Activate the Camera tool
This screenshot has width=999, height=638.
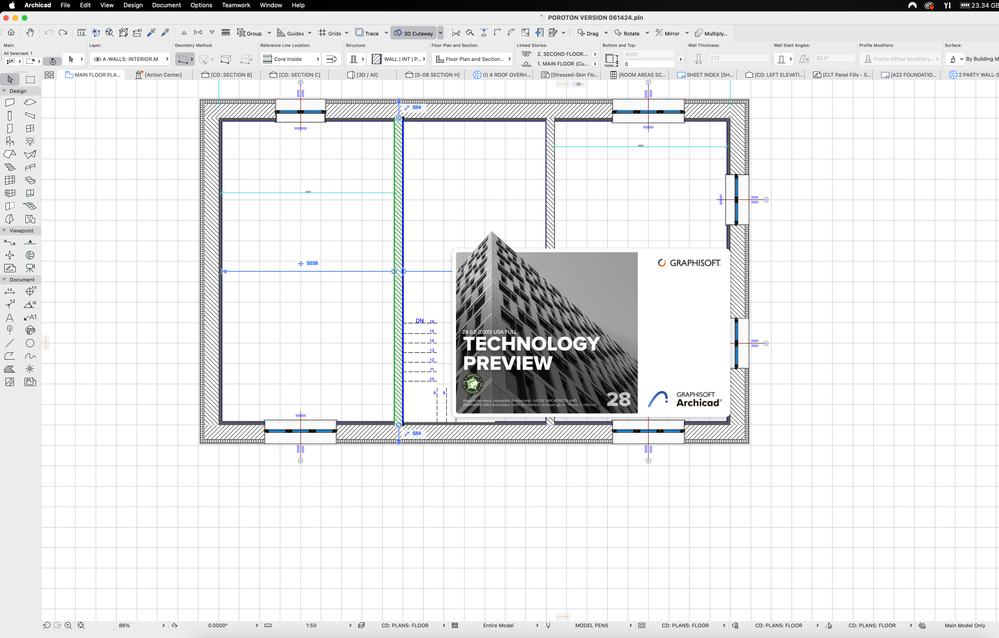click(x=30, y=268)
